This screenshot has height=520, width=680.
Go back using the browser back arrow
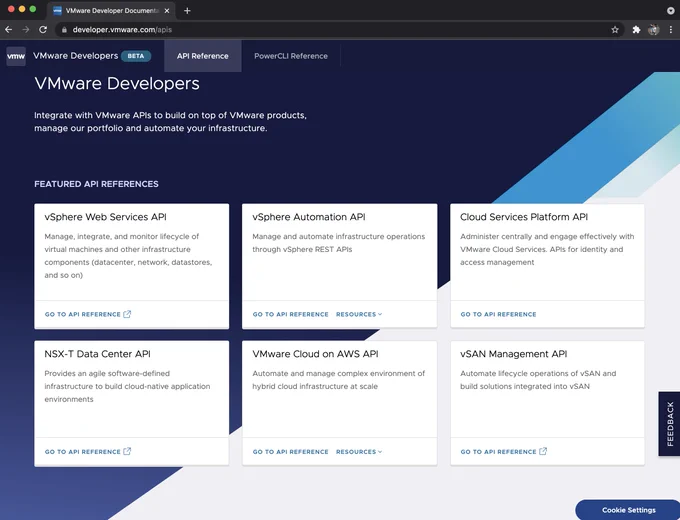[9, 29]
